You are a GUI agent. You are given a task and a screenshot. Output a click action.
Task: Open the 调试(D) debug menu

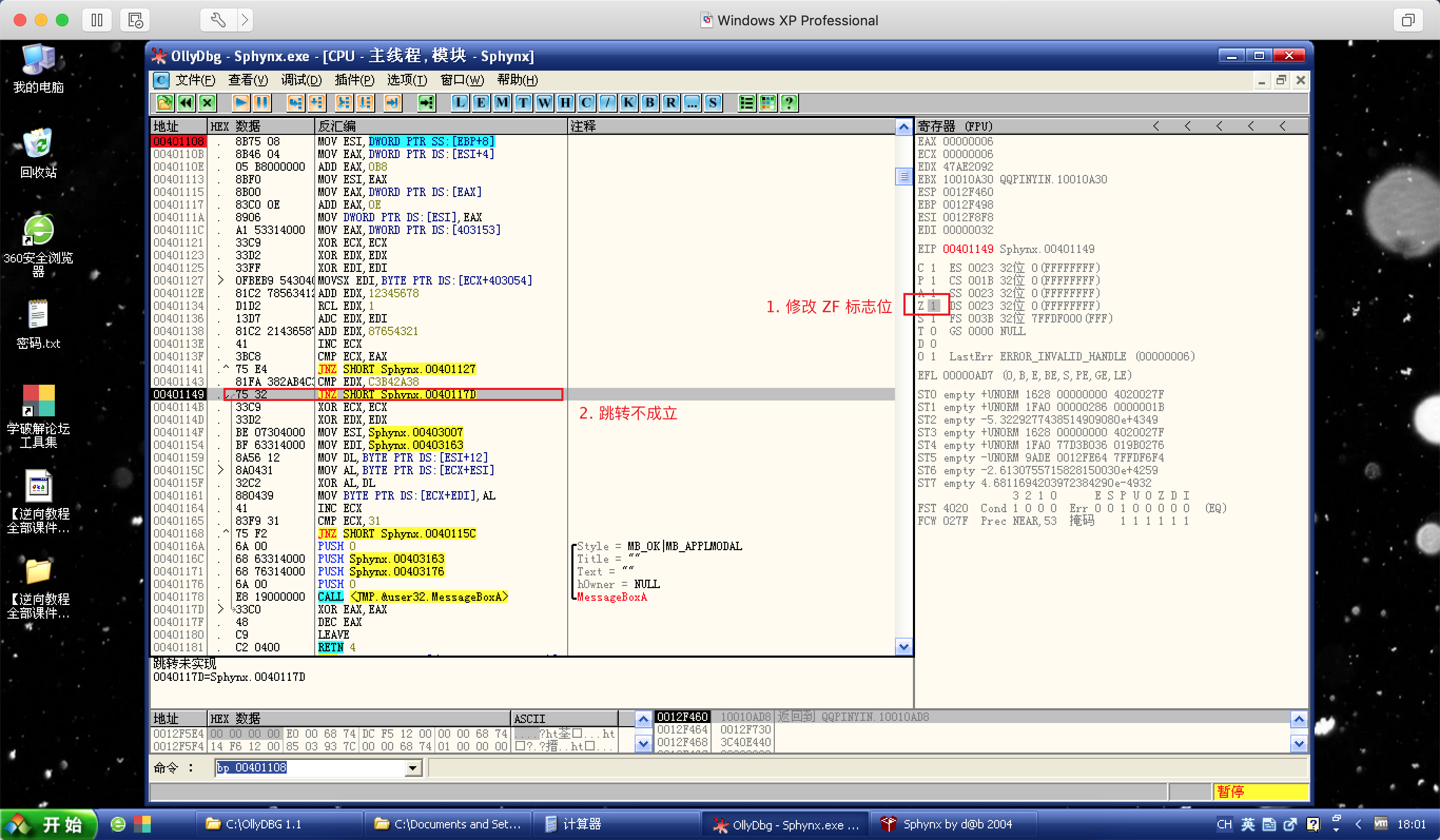301,80
